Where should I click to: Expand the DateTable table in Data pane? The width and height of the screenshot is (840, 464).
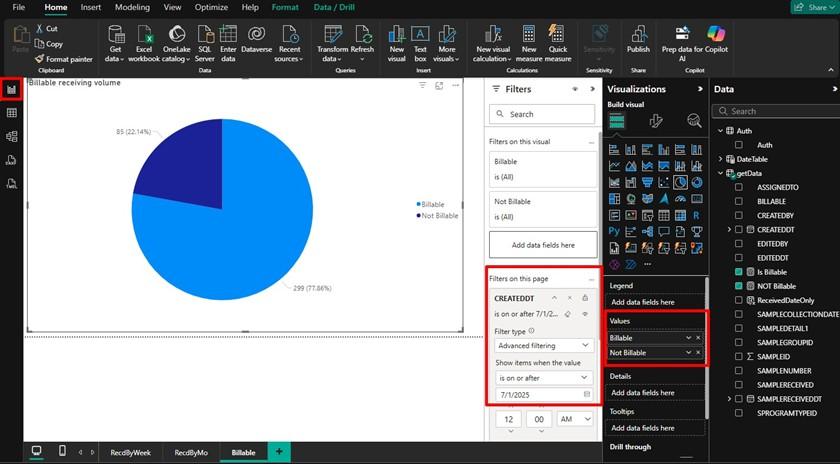click(721, 159)
